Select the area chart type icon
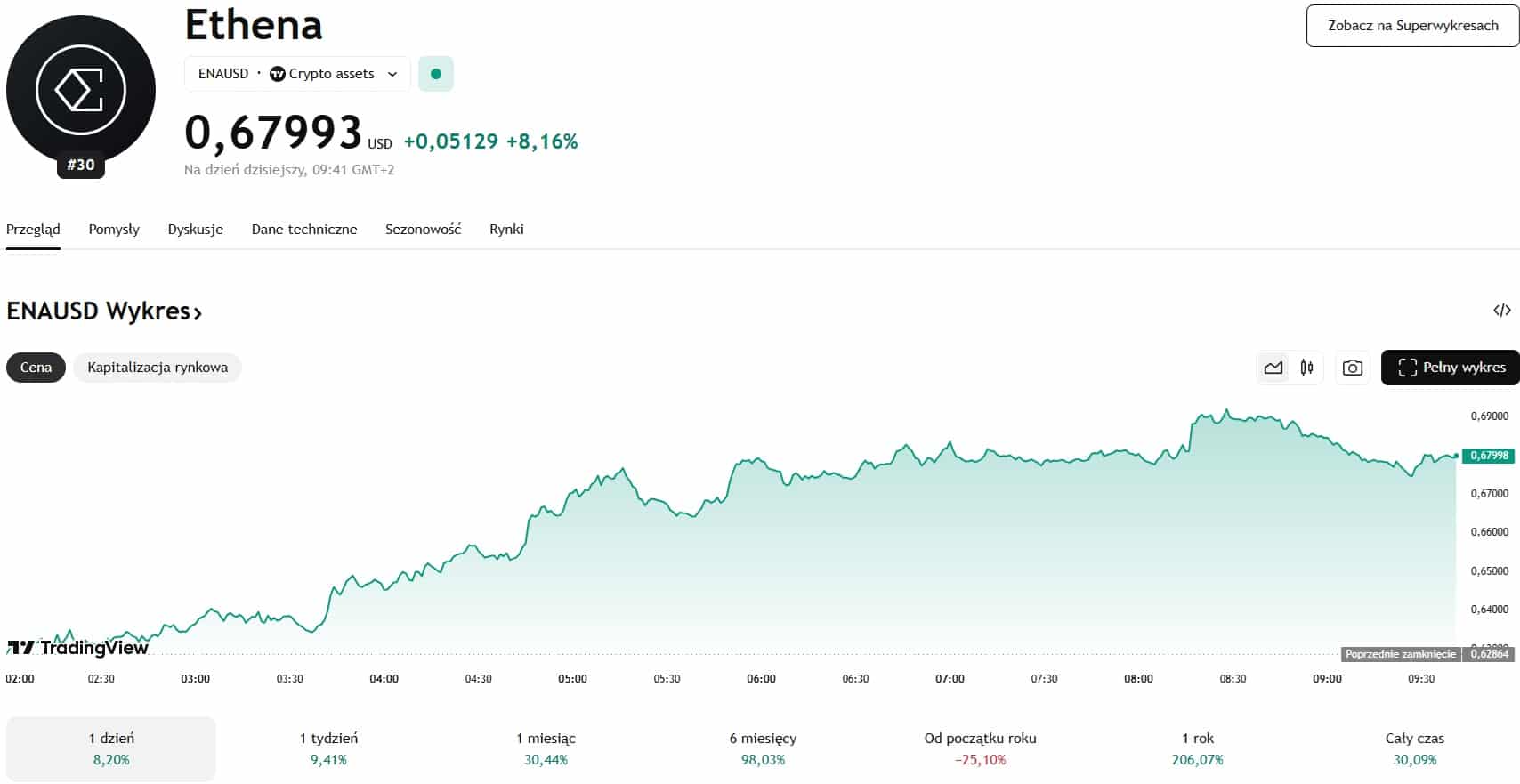 pos(1273,368)
